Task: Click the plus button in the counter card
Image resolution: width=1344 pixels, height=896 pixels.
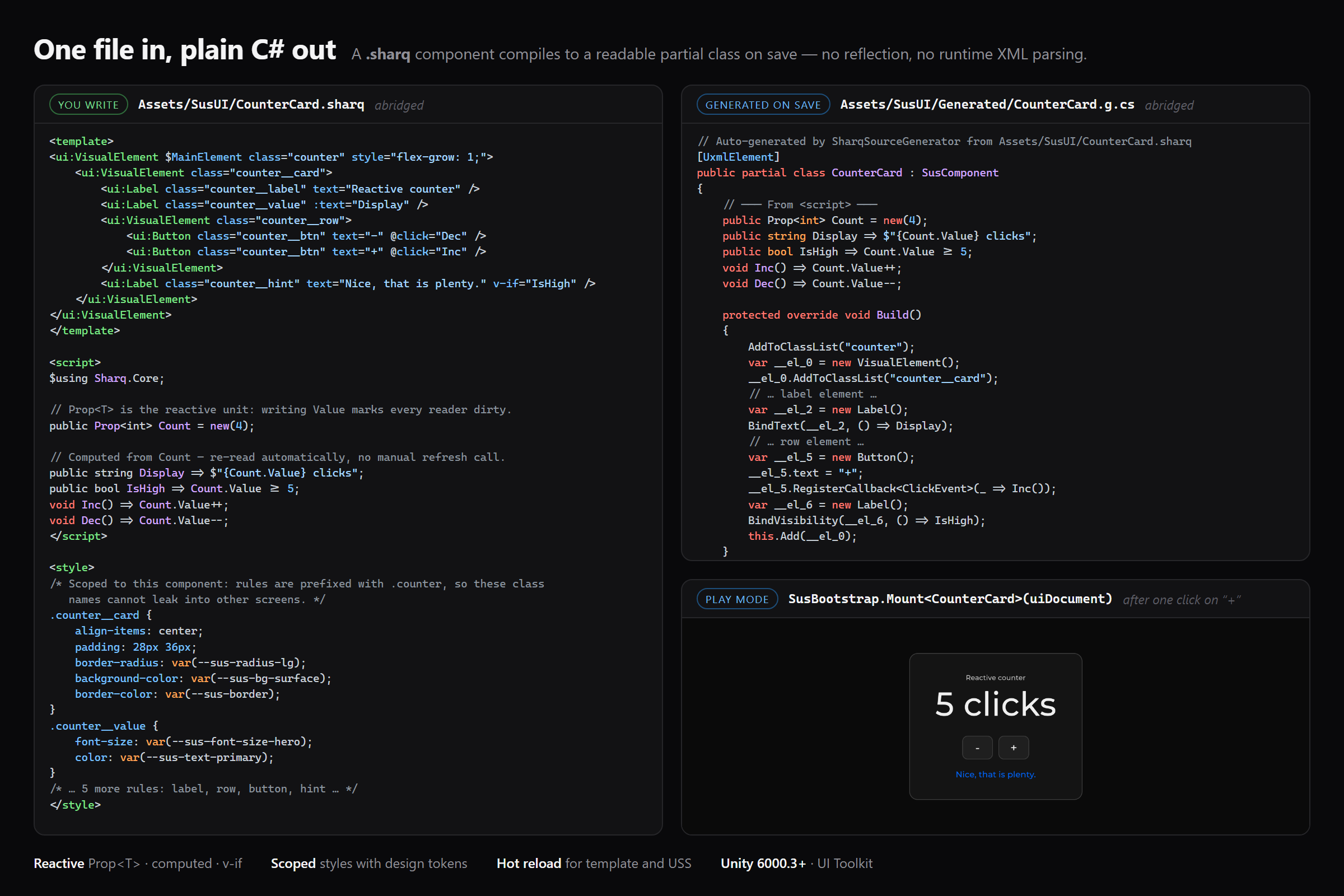Action: coord(1014,748)
